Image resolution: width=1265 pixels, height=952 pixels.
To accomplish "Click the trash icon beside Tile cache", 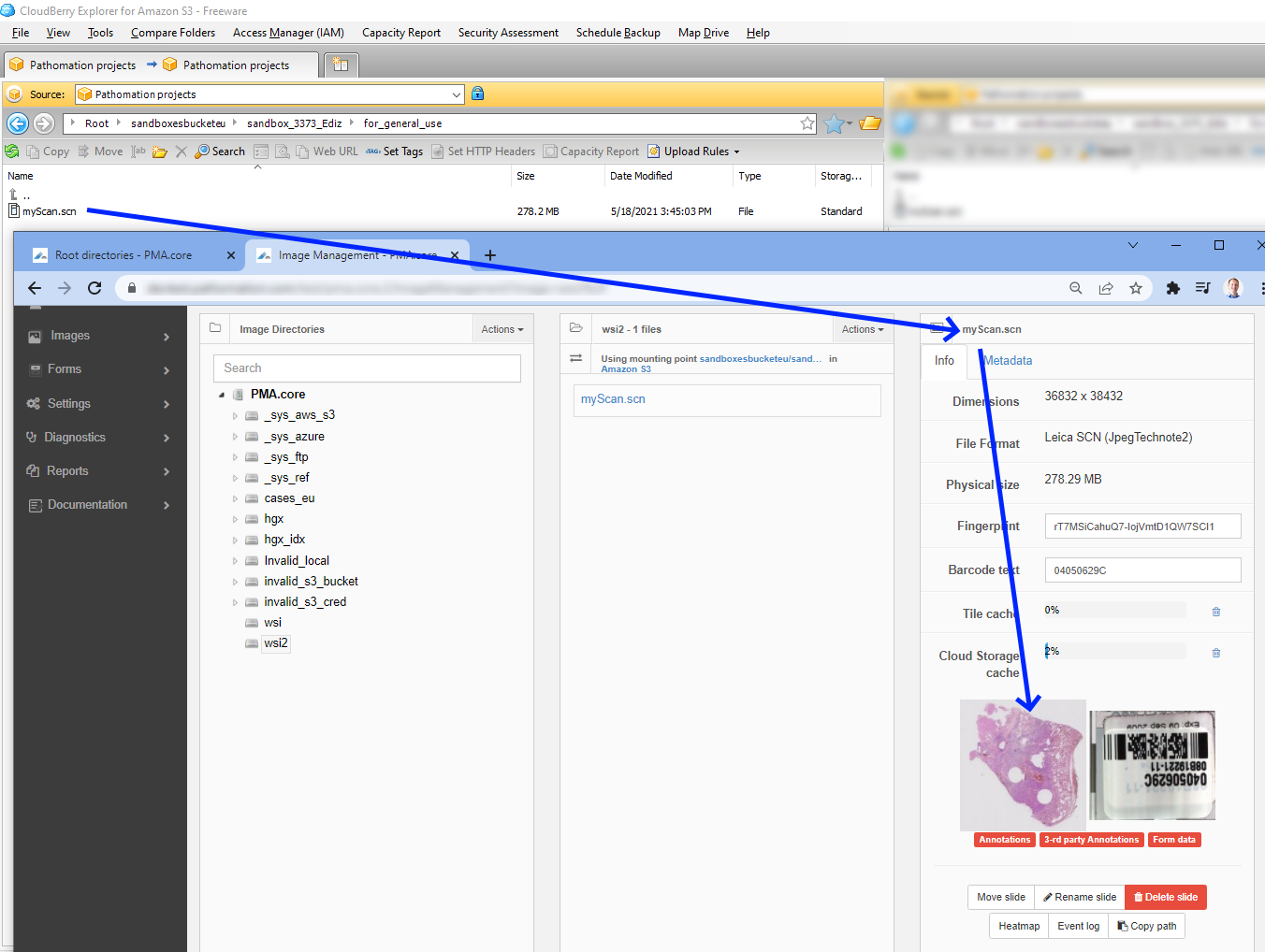I will pyautogui.click(x=1215, y=612).
